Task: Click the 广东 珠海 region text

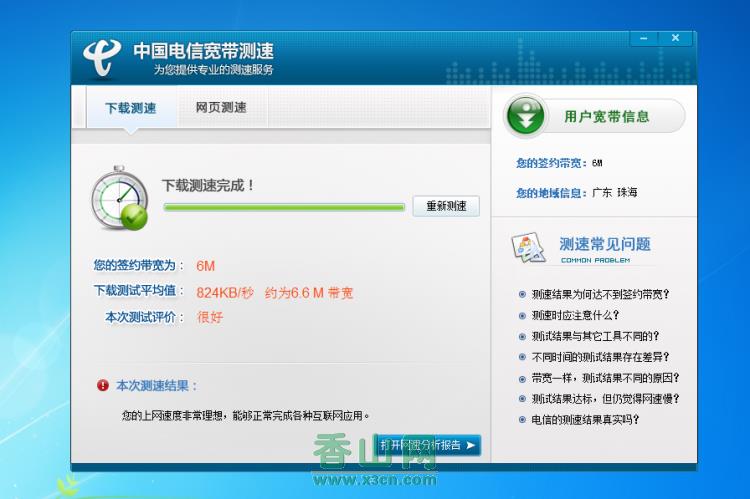Action: pyautogui.click(x=615, y=193)
